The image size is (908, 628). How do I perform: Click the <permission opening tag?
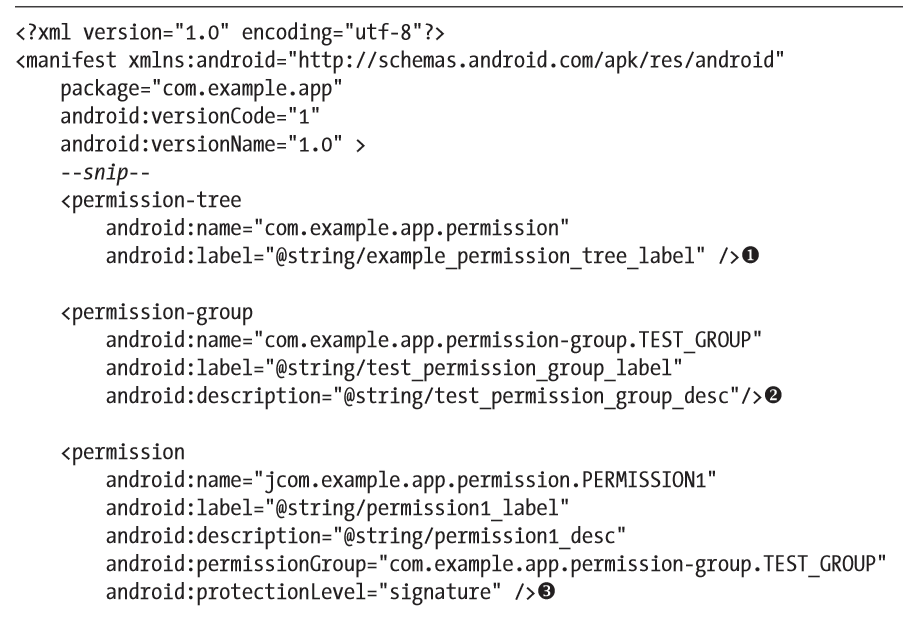point(122,452)
